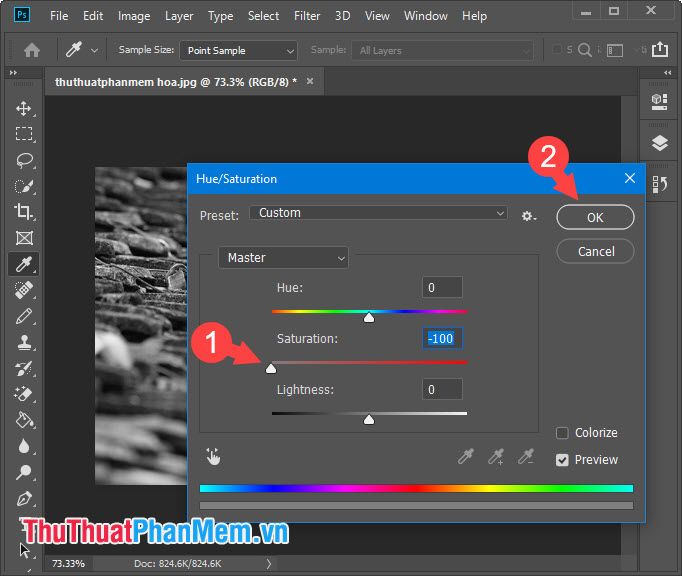This screenshot has width=682, height=576.
Task: Enable the Colorize checkbox
Action: point(562,433)
